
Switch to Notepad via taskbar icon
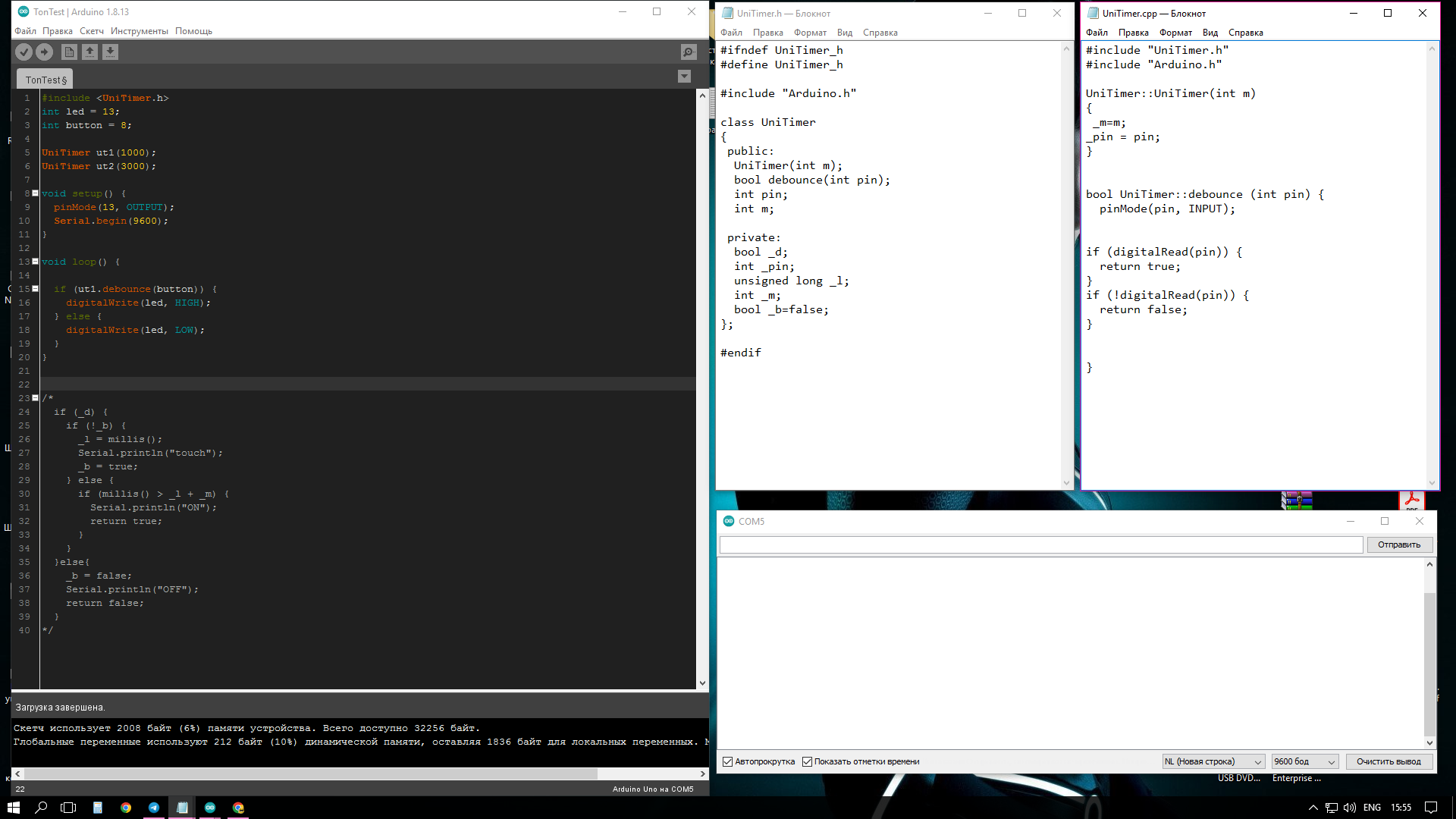pyautogui.click(x=182, y=808)
